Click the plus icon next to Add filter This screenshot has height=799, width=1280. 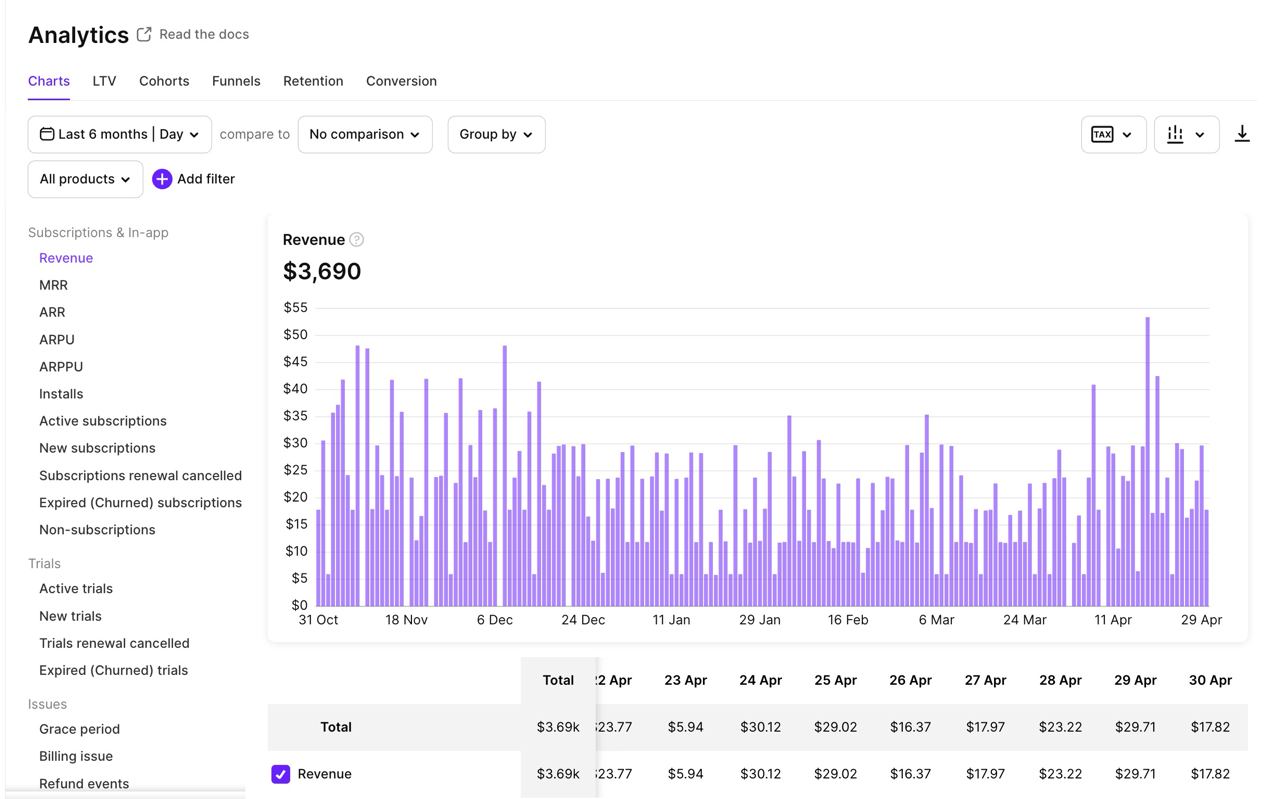(161, 179)
